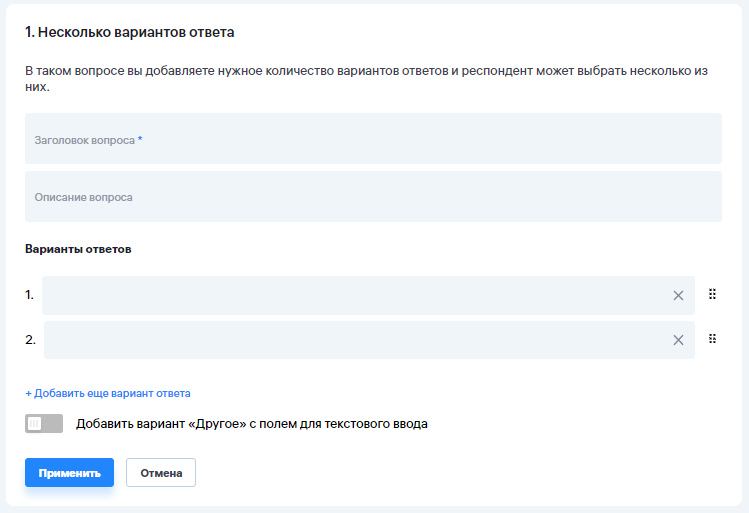The image size is (749, 513).
Task: Click the number label '2.' of second answer
Action: pos(30,340)
